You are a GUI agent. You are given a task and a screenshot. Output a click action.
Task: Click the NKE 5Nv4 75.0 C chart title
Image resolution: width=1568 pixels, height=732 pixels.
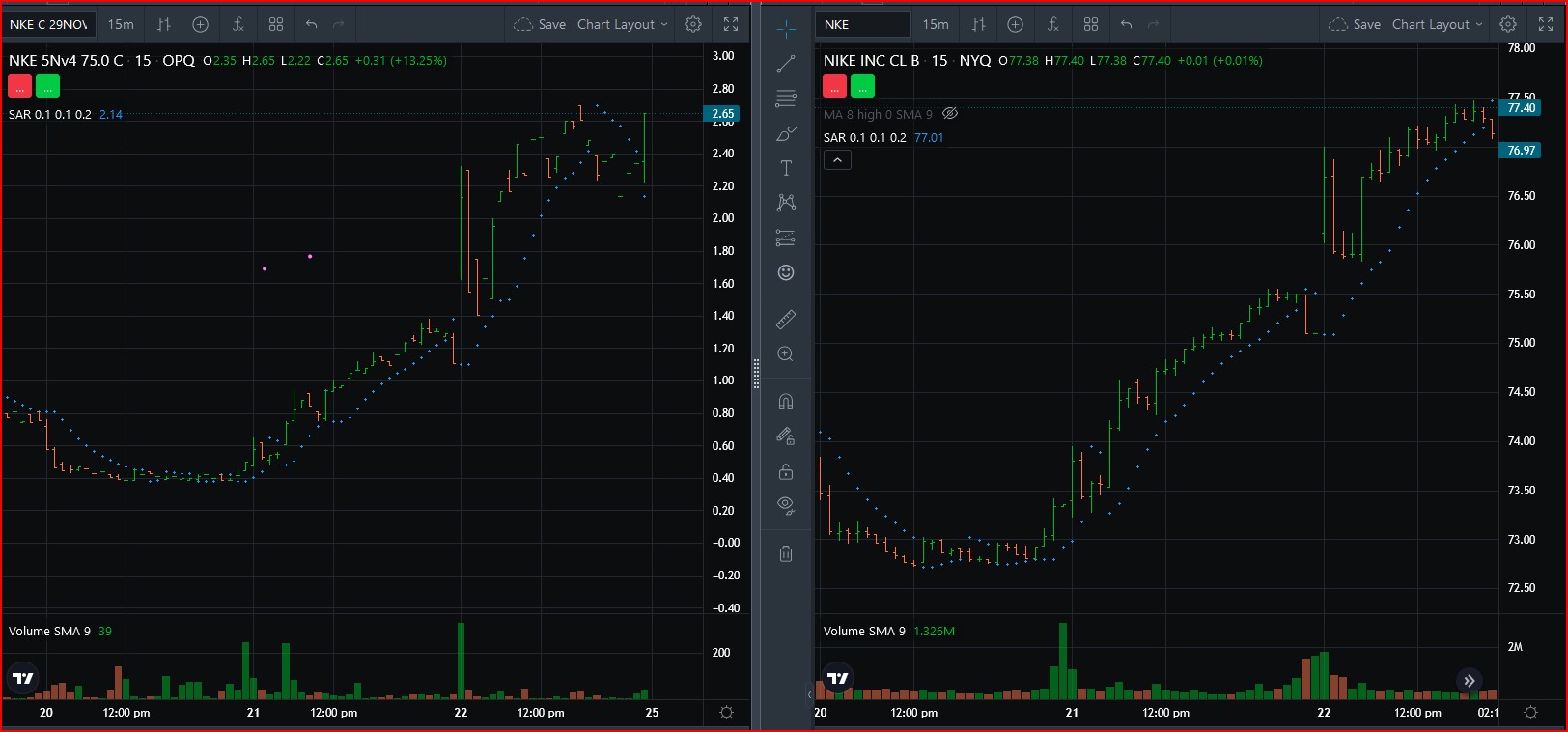pos(66,60)
